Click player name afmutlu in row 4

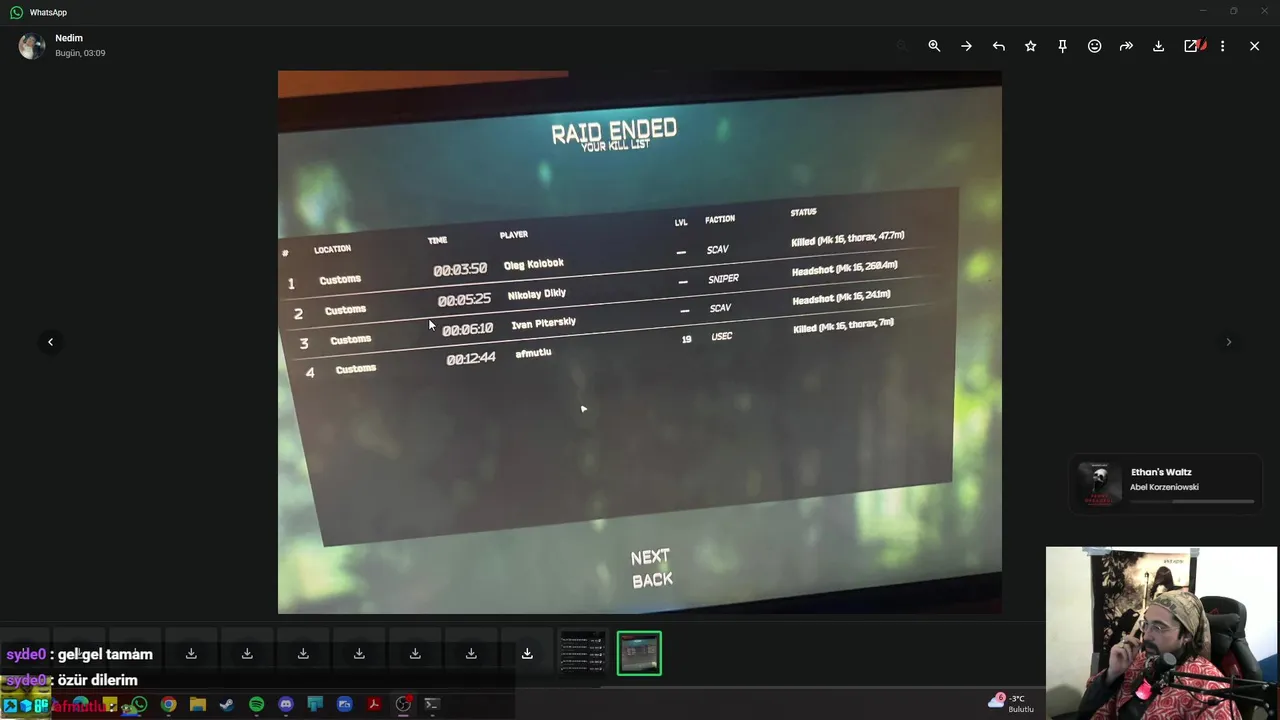point(533,353)
